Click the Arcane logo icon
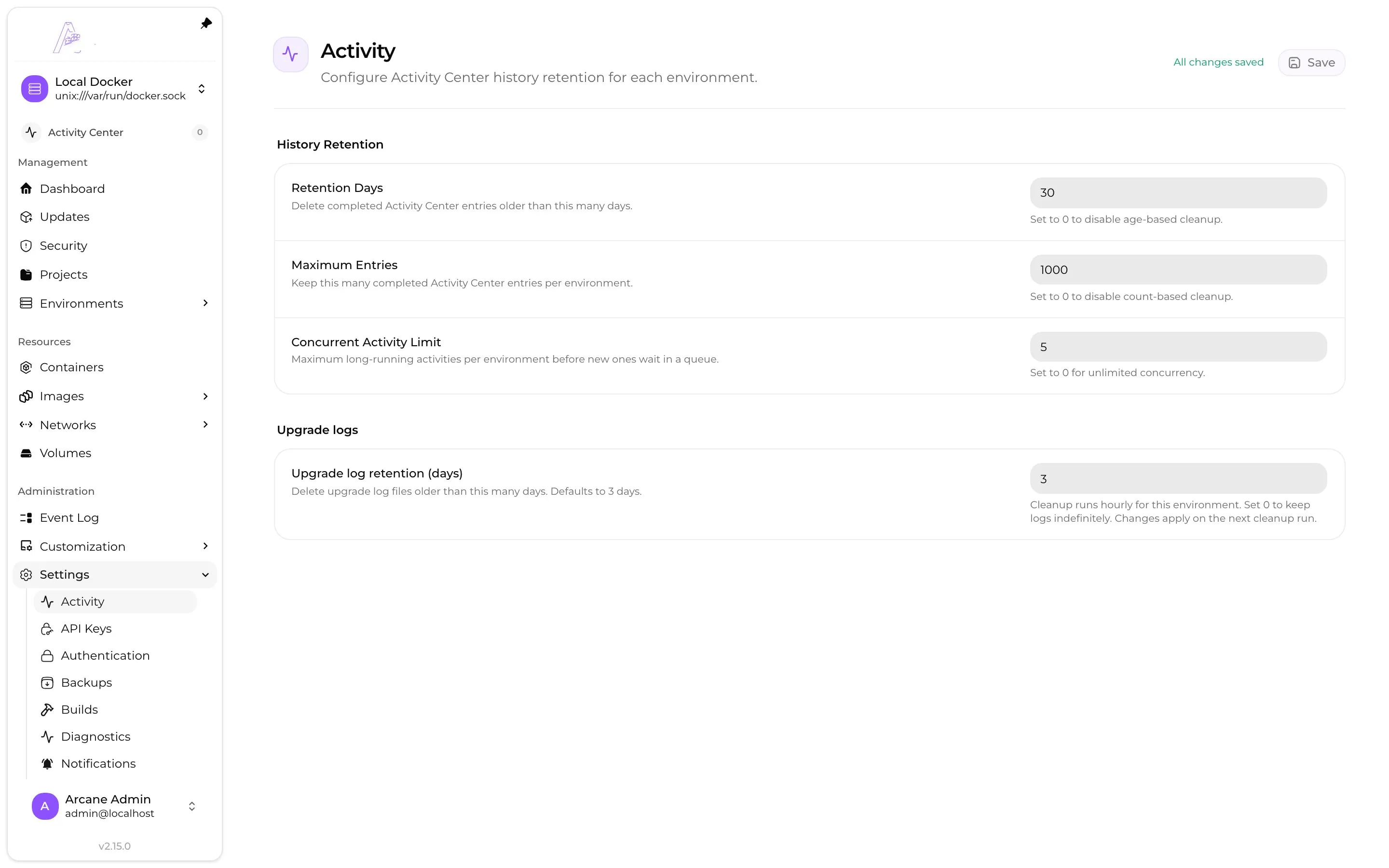The image size is (1389, 868). pos(68,37)
